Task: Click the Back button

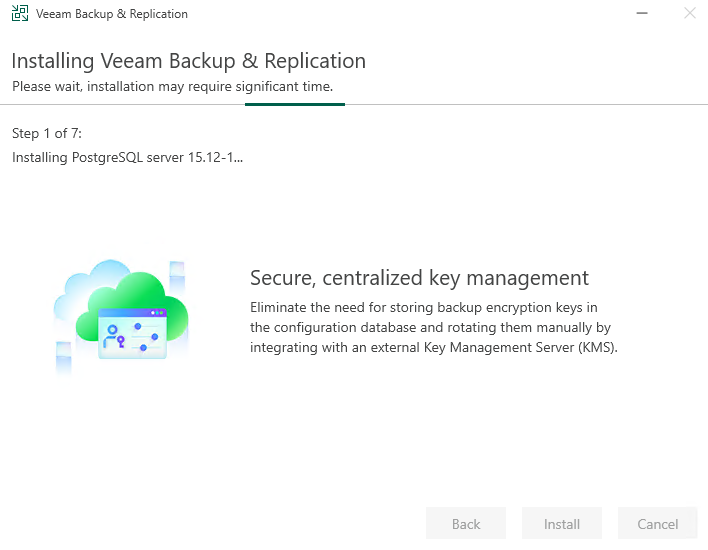Action: point(466,524)
